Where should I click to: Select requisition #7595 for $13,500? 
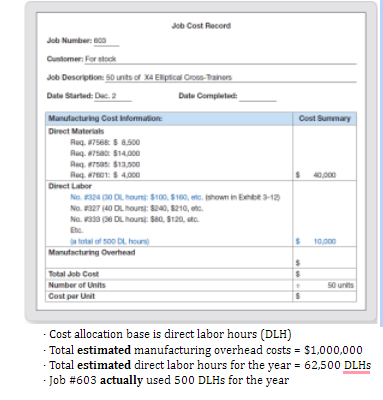pos(105,164)
